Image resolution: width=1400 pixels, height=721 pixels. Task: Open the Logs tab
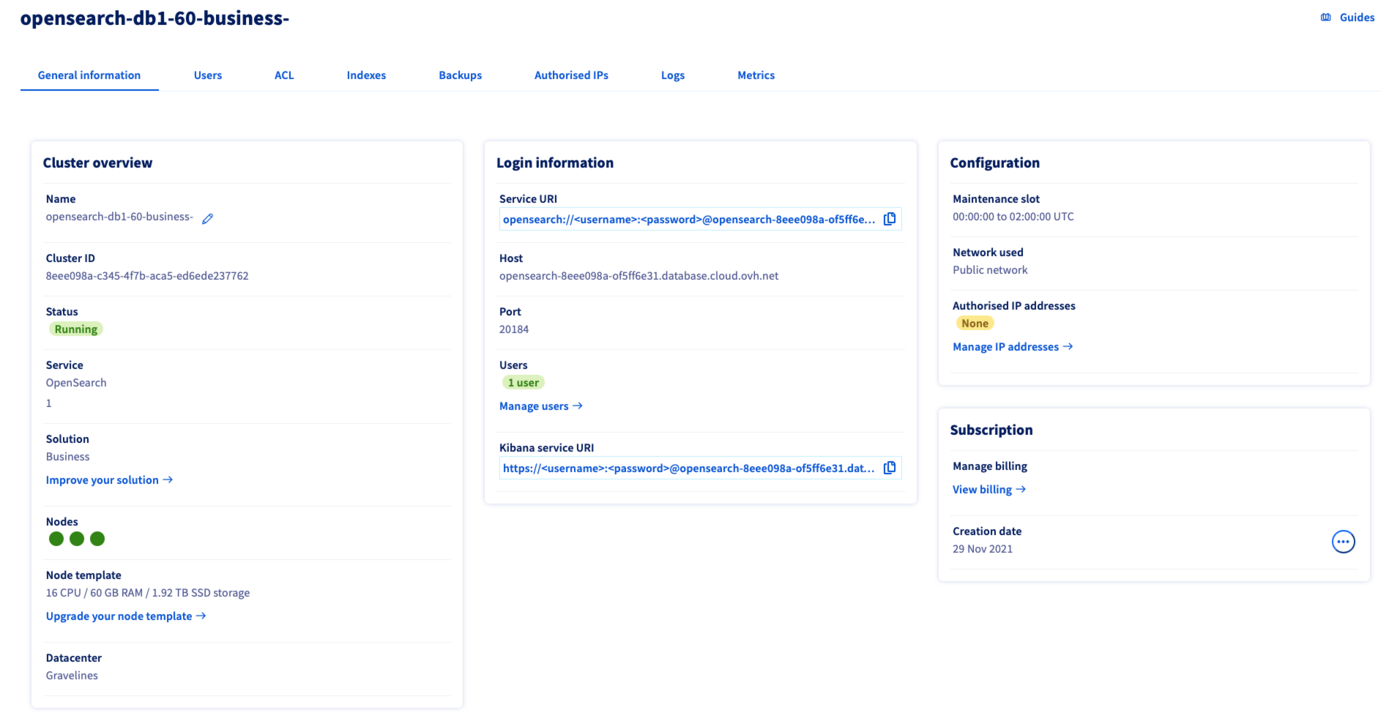(672, 74)
